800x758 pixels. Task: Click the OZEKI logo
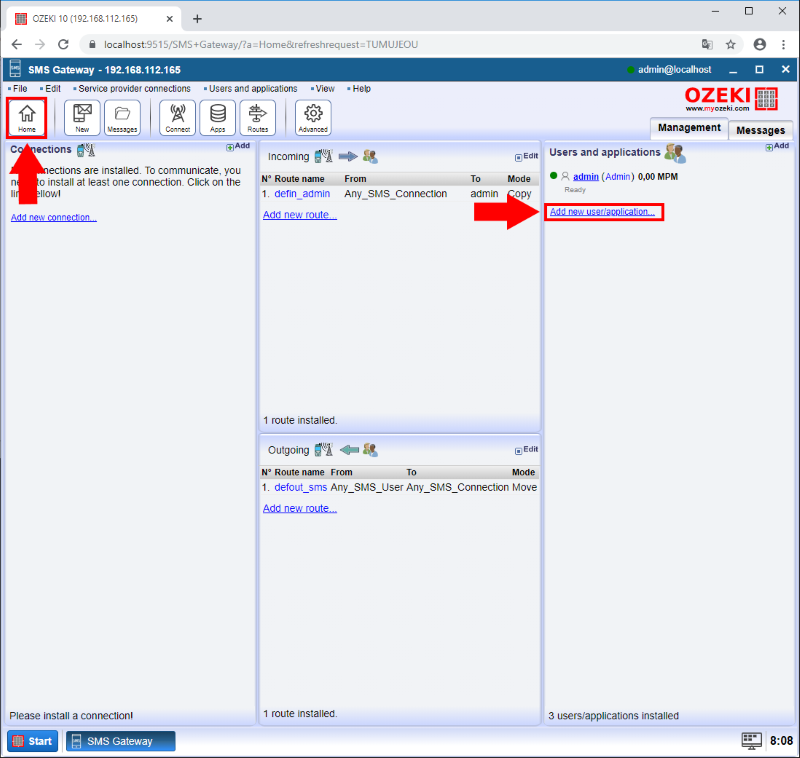click(x=731, y=97)
